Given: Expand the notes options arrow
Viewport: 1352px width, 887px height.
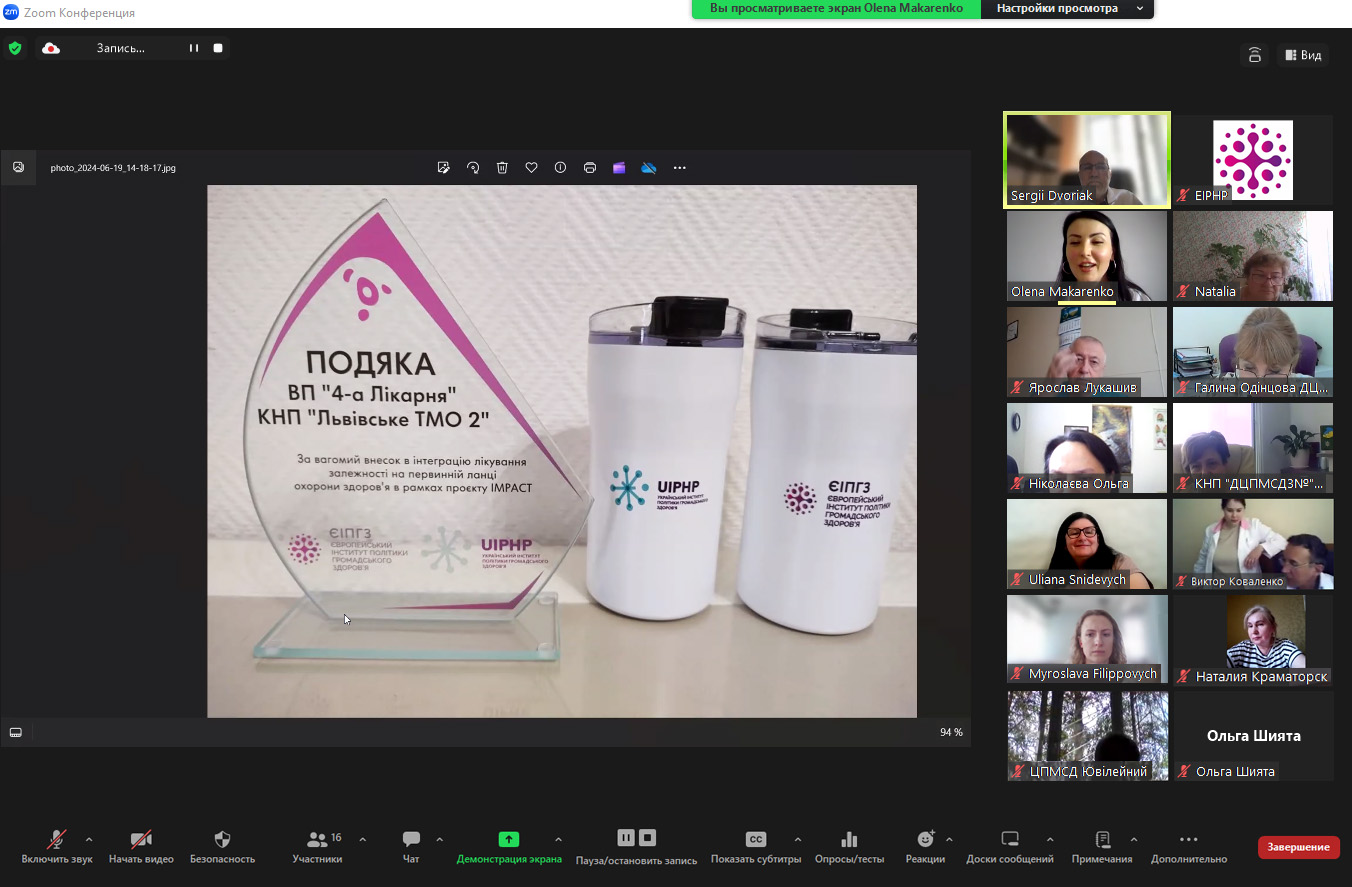Looking at the screenshot, I should point(1134,839).
